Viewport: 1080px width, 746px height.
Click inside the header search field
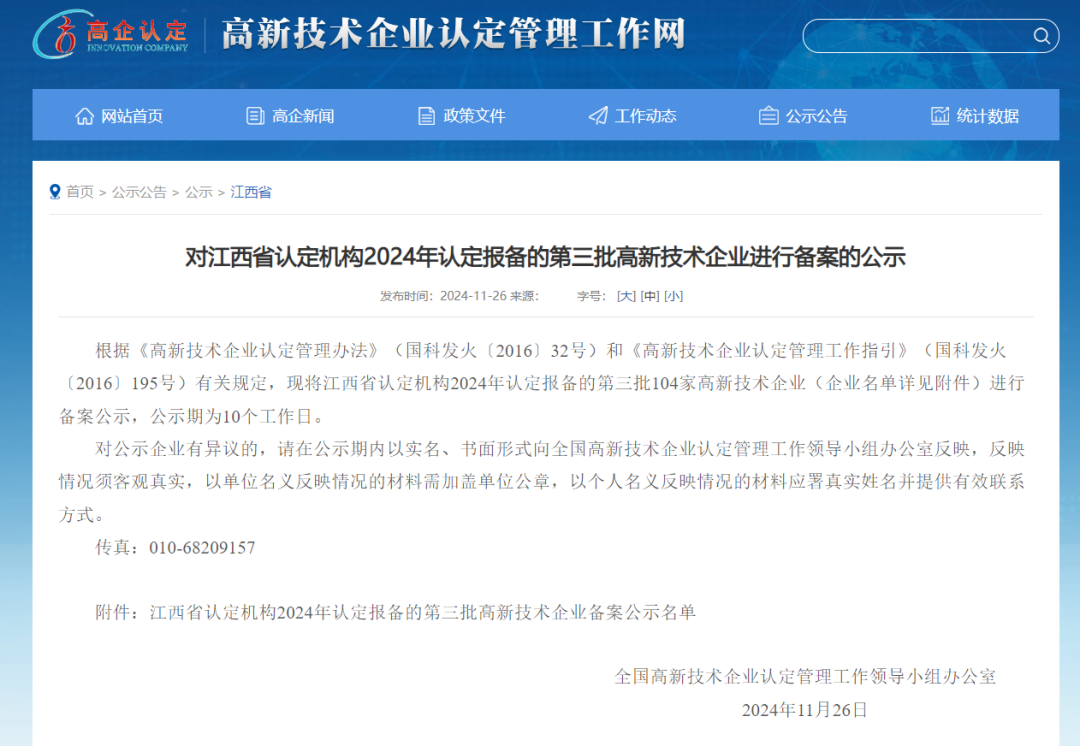(918, 36)
